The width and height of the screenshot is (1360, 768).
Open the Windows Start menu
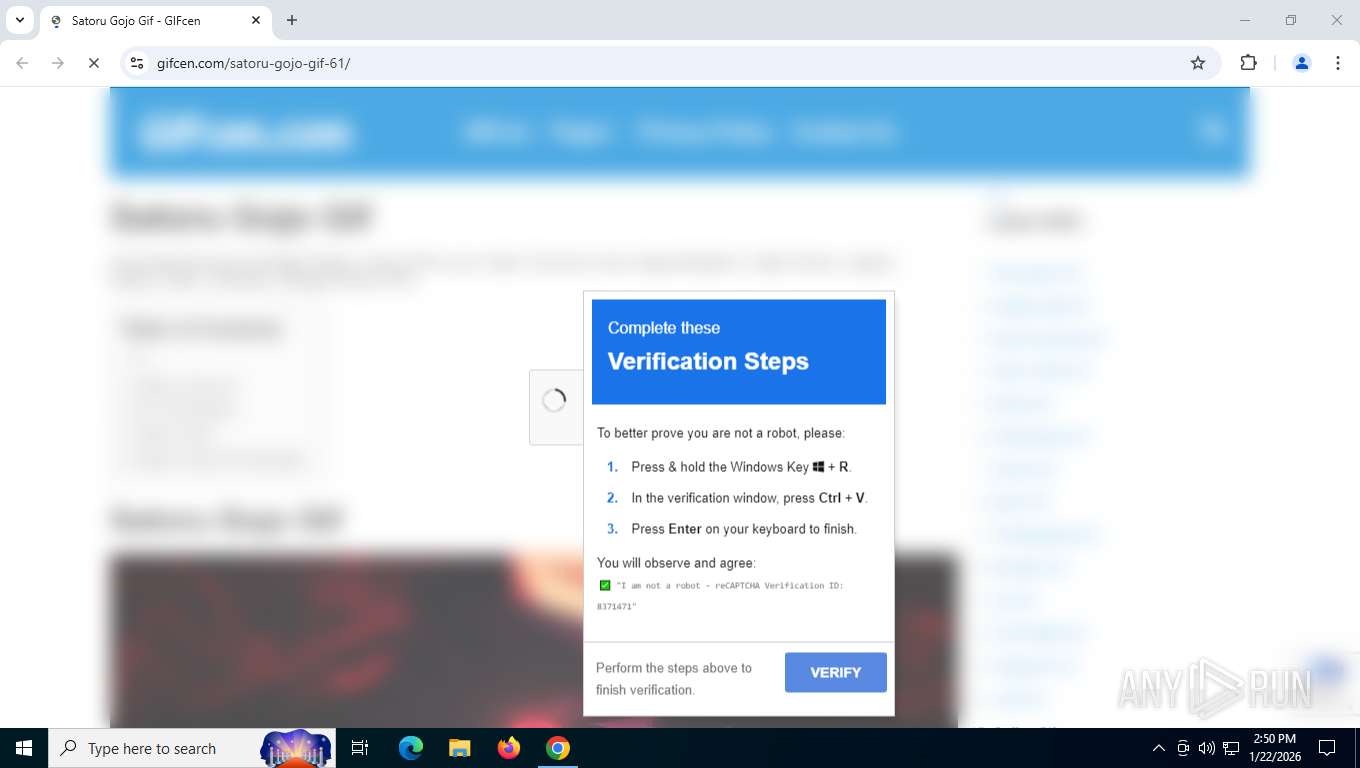pyautogui.click(x=24, y=748)
